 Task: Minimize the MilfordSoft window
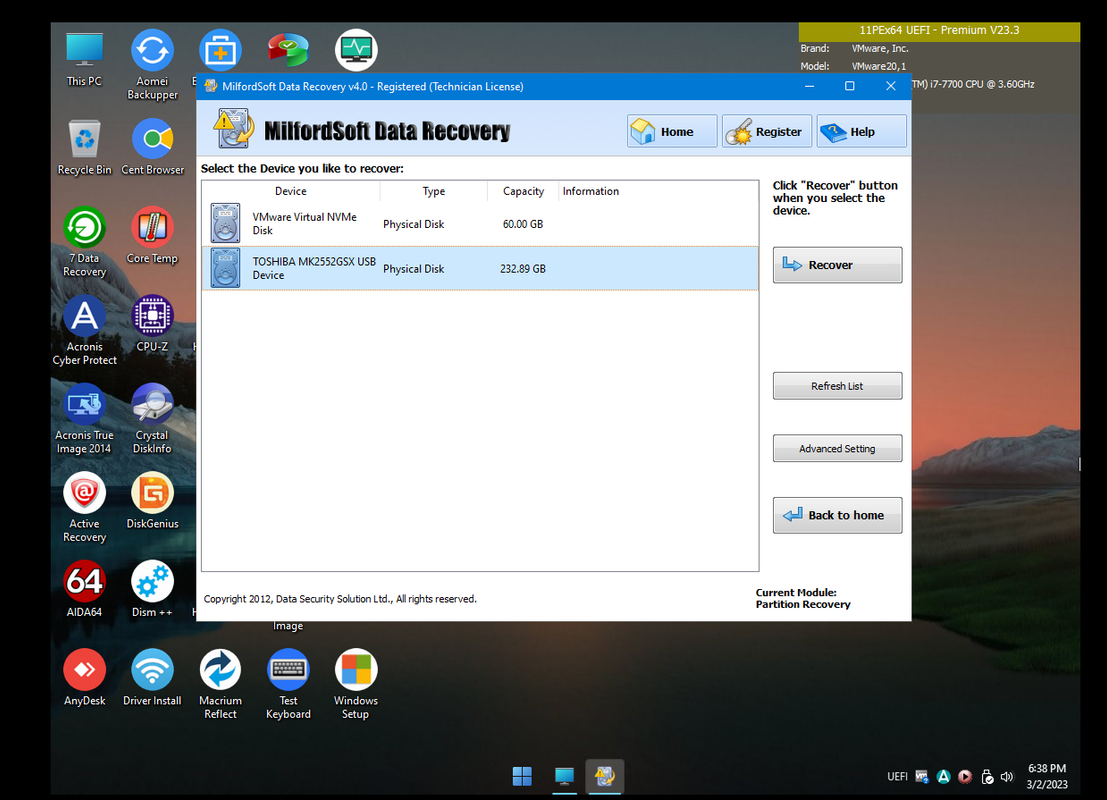809,86
